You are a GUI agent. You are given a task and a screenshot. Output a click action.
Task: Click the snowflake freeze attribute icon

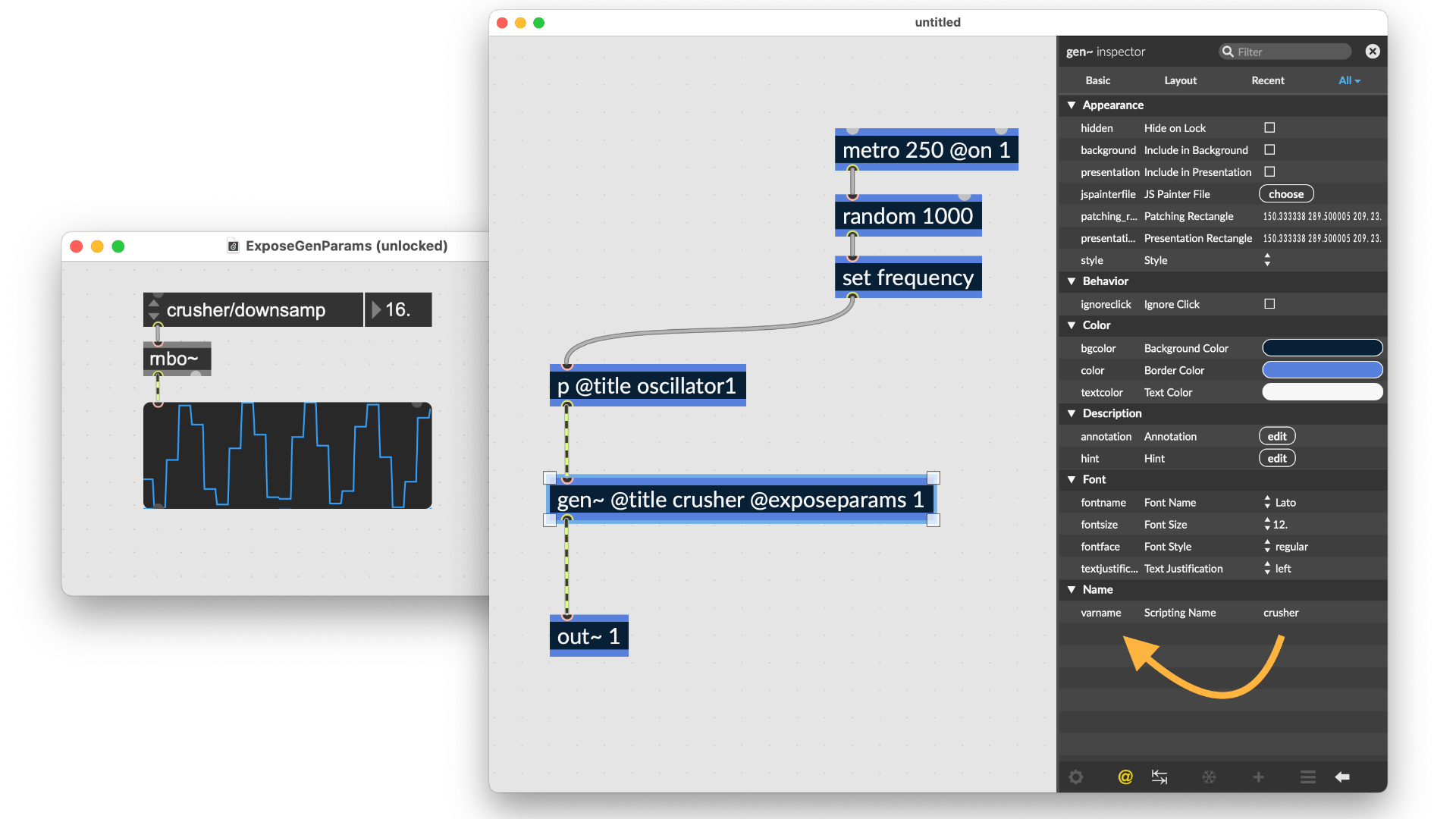point(1209,777)
